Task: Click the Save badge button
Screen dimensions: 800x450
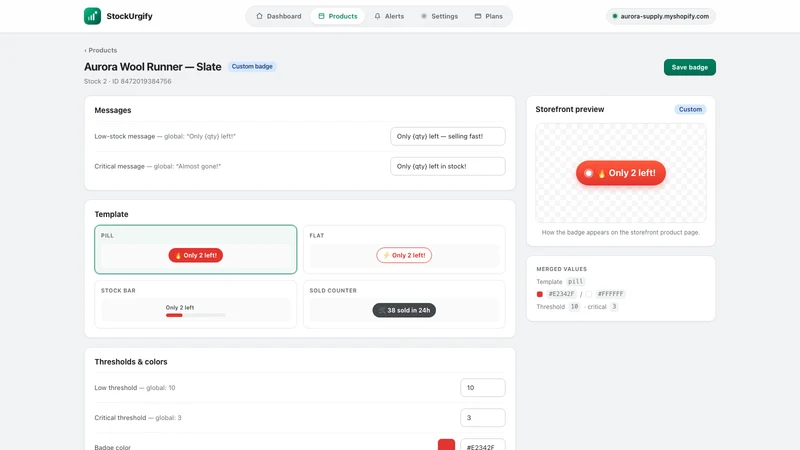Action: tap(689, 67)
